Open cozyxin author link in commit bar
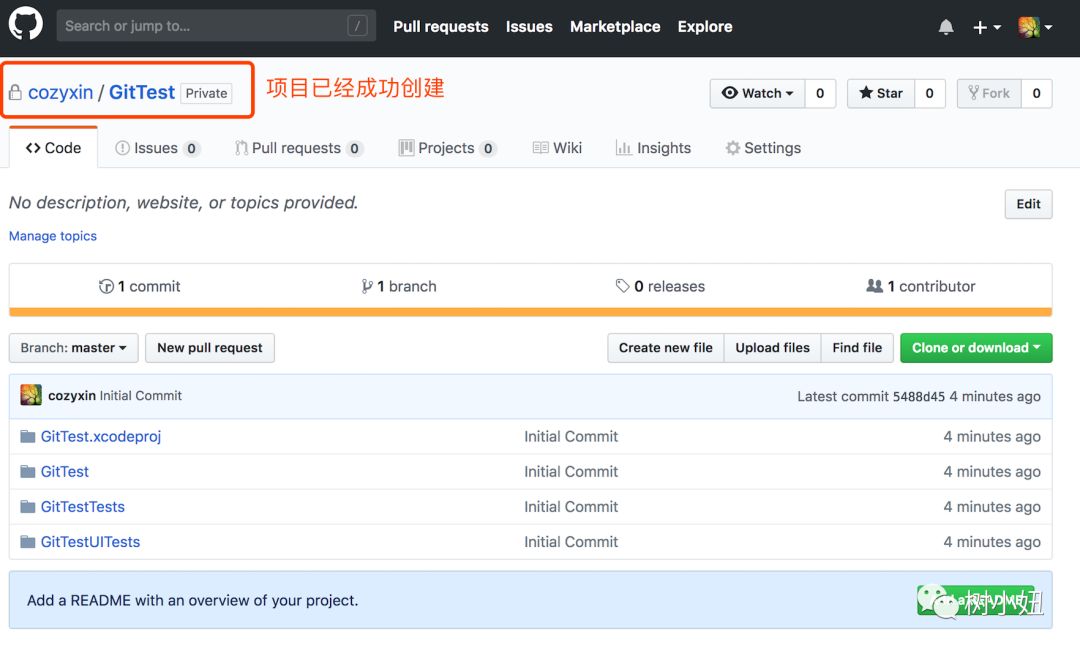The image size is (1080, 651). (x=72, y=395)
